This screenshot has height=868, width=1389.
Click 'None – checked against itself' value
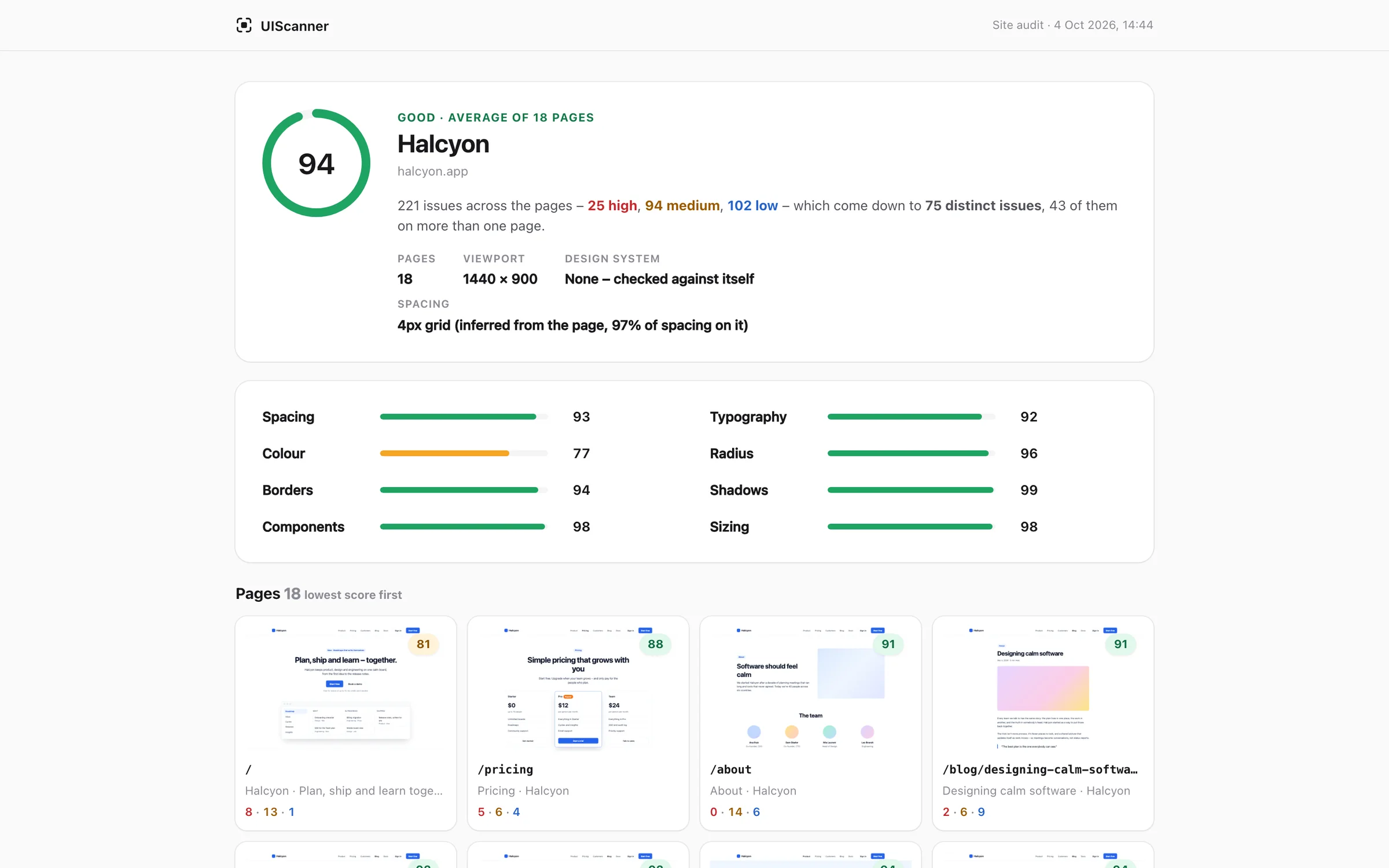point(659,279)
